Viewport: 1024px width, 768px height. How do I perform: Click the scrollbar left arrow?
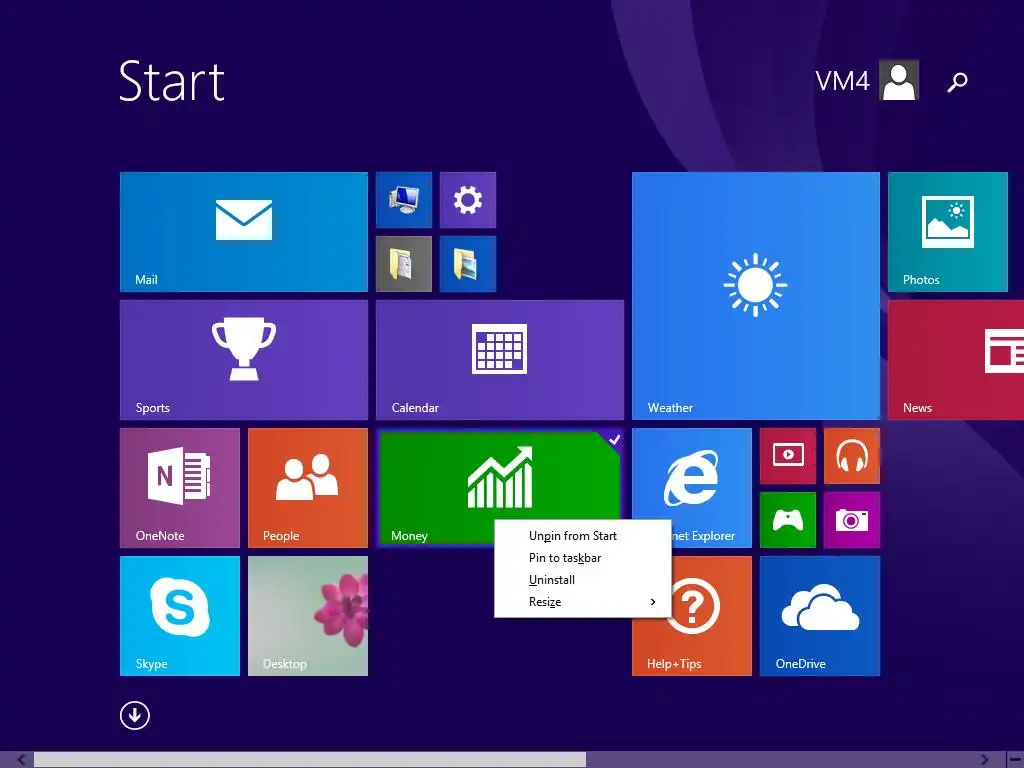coord(22,760)
